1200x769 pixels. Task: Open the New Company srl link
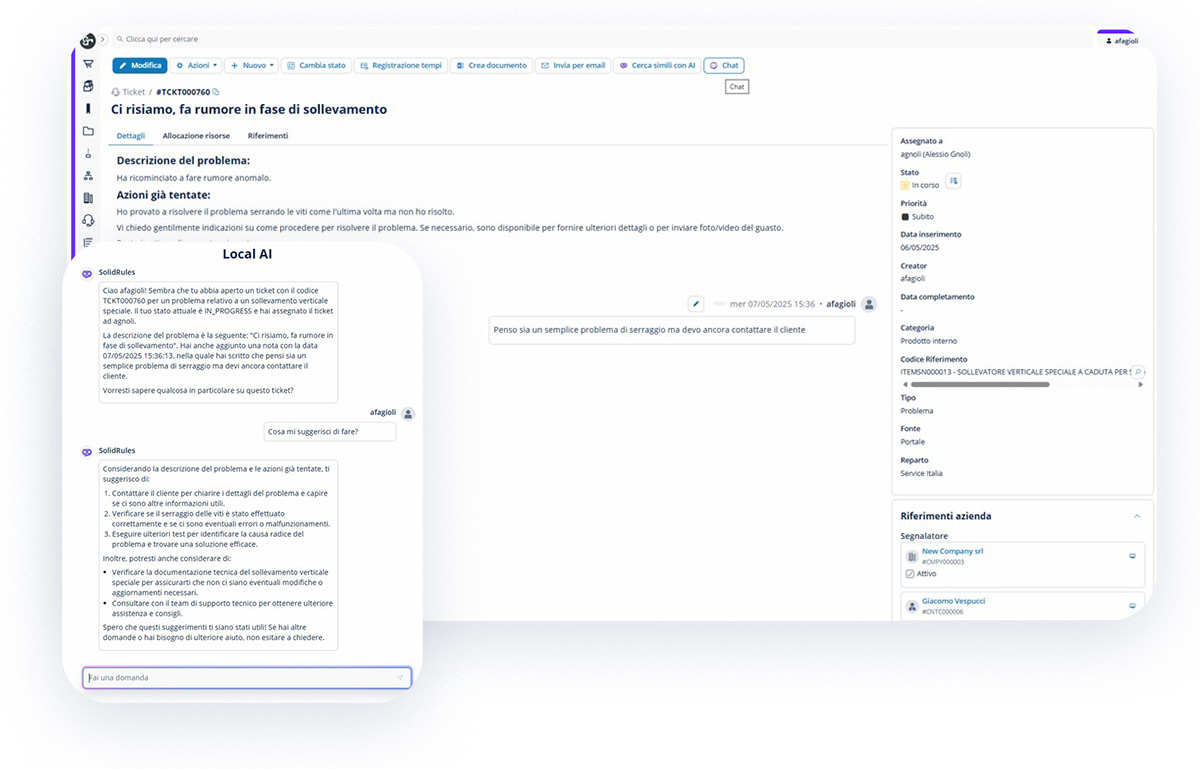[x=952, y=551]
